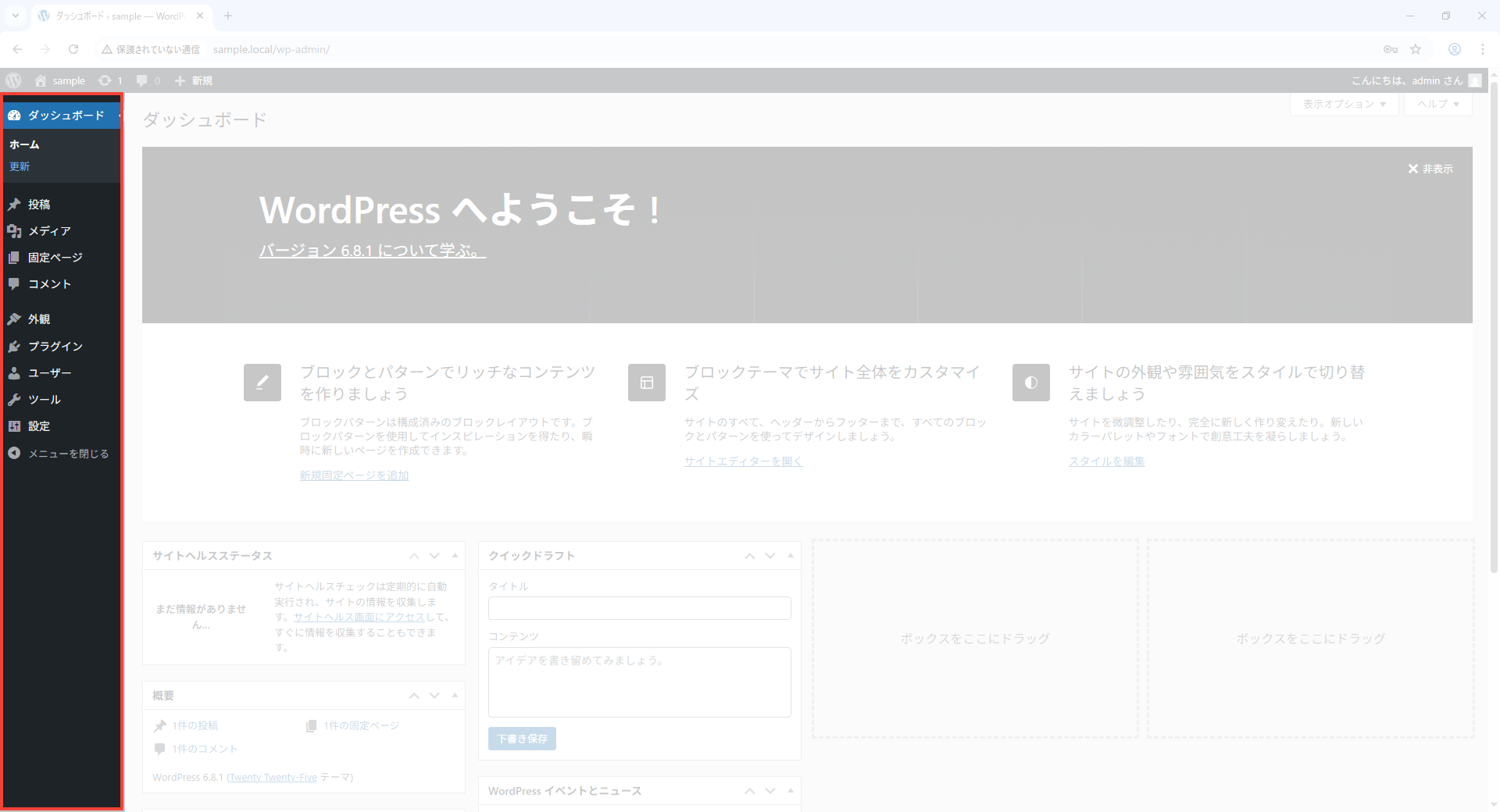Move サイトヘルスステータス box down
This screenshot has height=812, width=1500.
pos(434,556)
